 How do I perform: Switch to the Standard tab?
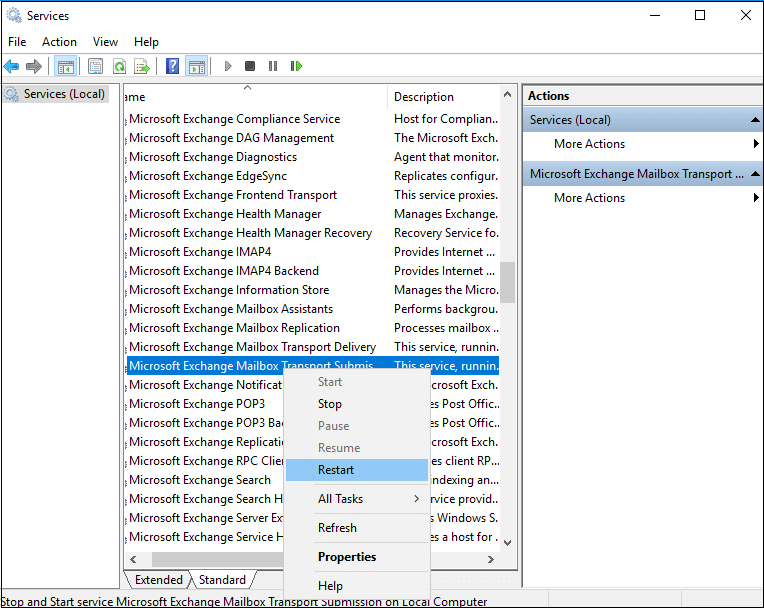[222, 580]
